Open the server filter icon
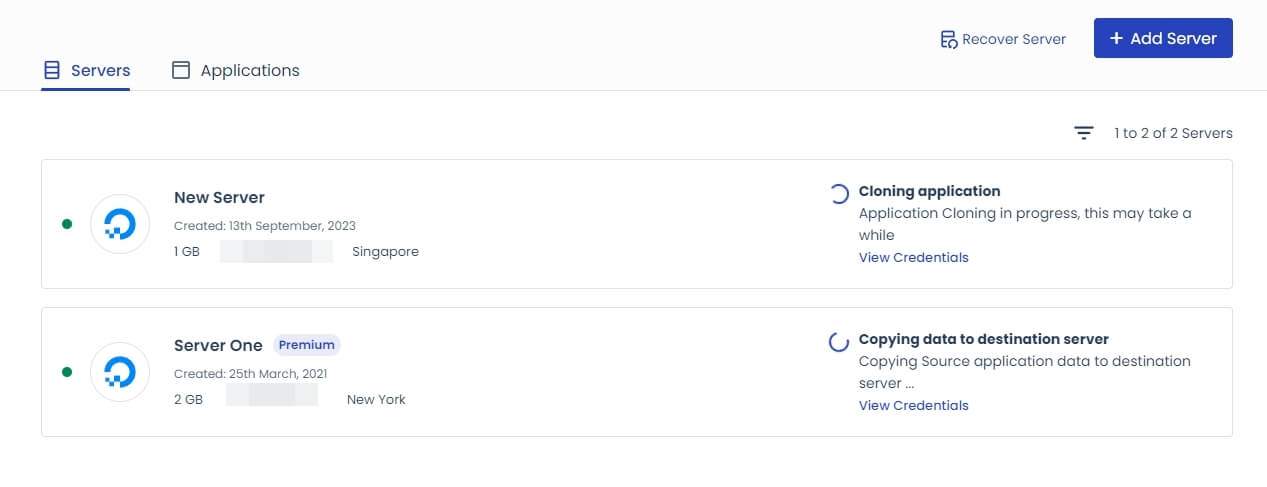Screen dimensions: 1267x487 pyautogui.click(x=1084, y=133)
